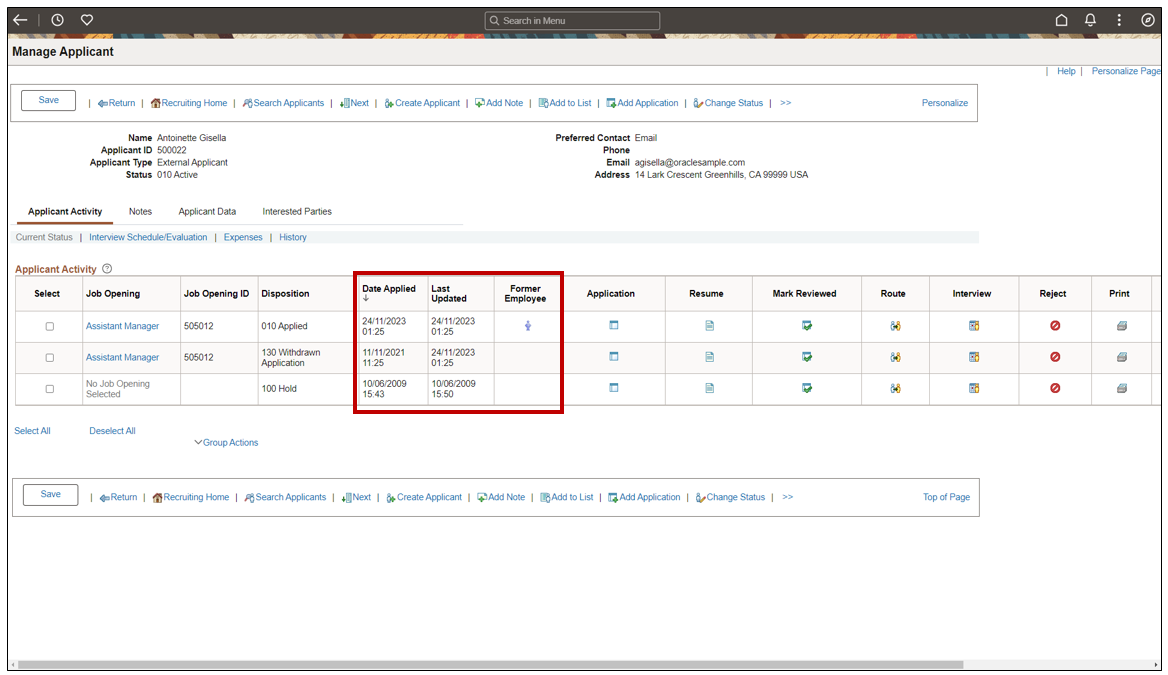Click Deselect All link

(x=112, y=431)
